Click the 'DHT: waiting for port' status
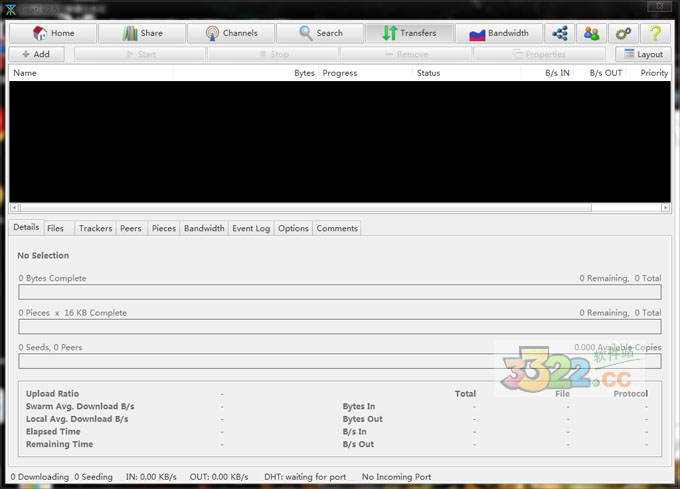 [305, 477]
